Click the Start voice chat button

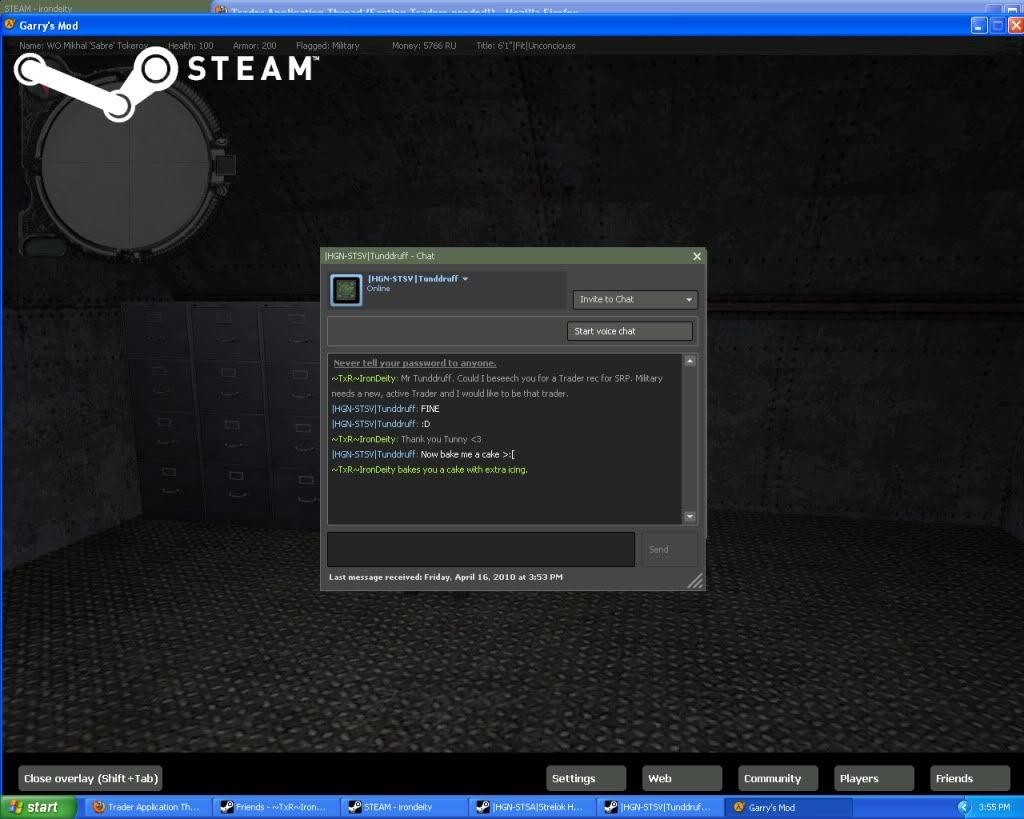(x=630, y=331)
